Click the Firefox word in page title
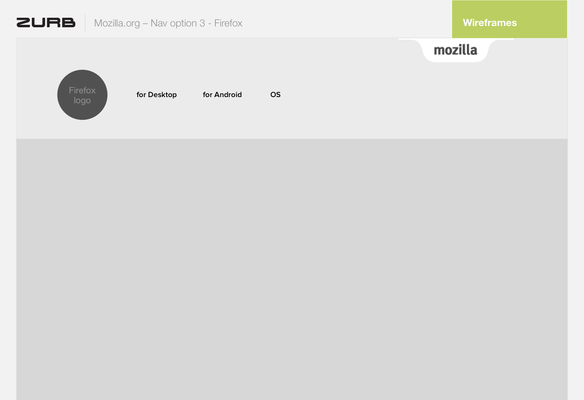The width and height of the screenshot is (584, 400). click(228, 23)
